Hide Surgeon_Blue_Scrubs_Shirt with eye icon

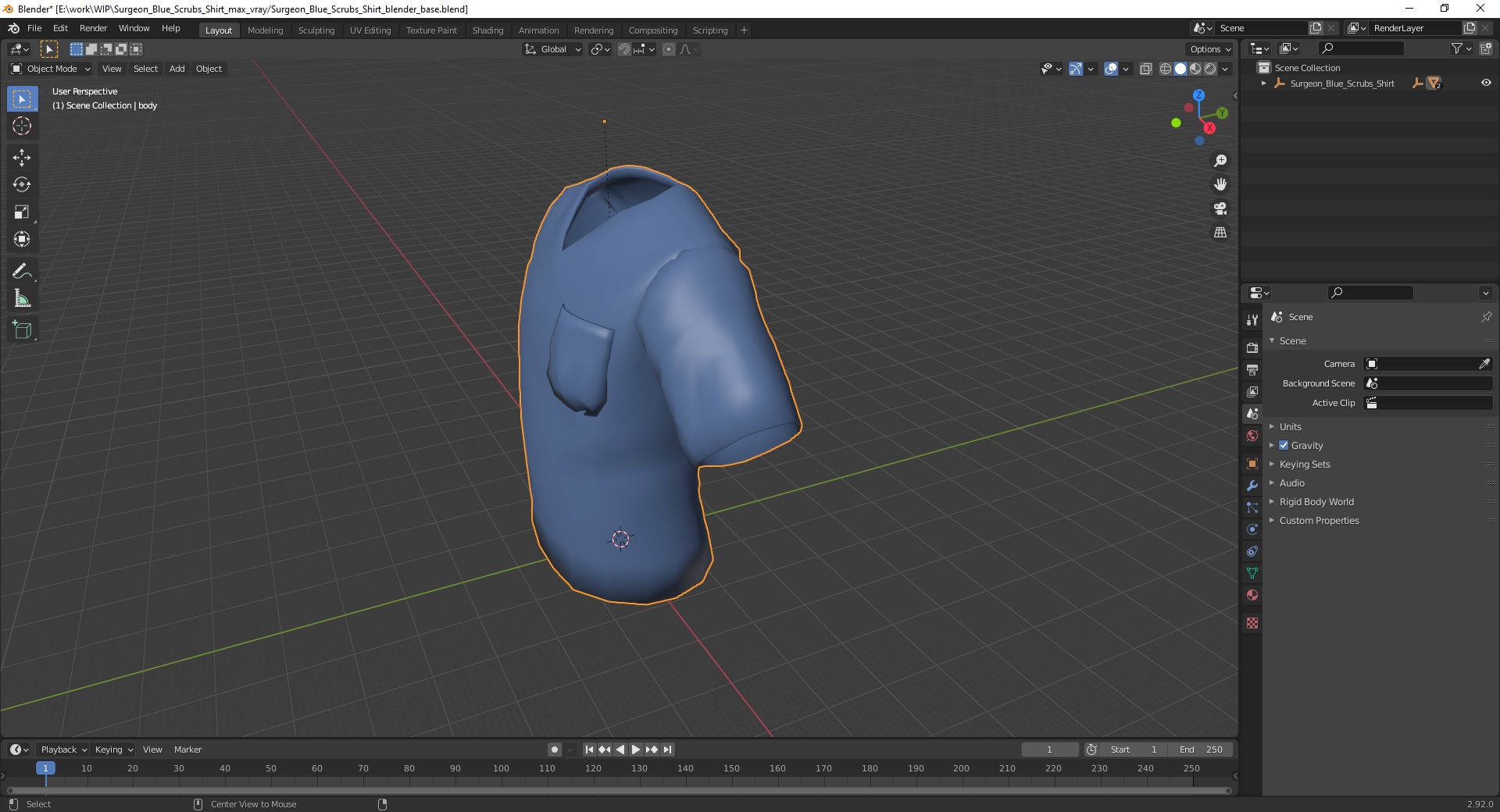[1486, 83]
